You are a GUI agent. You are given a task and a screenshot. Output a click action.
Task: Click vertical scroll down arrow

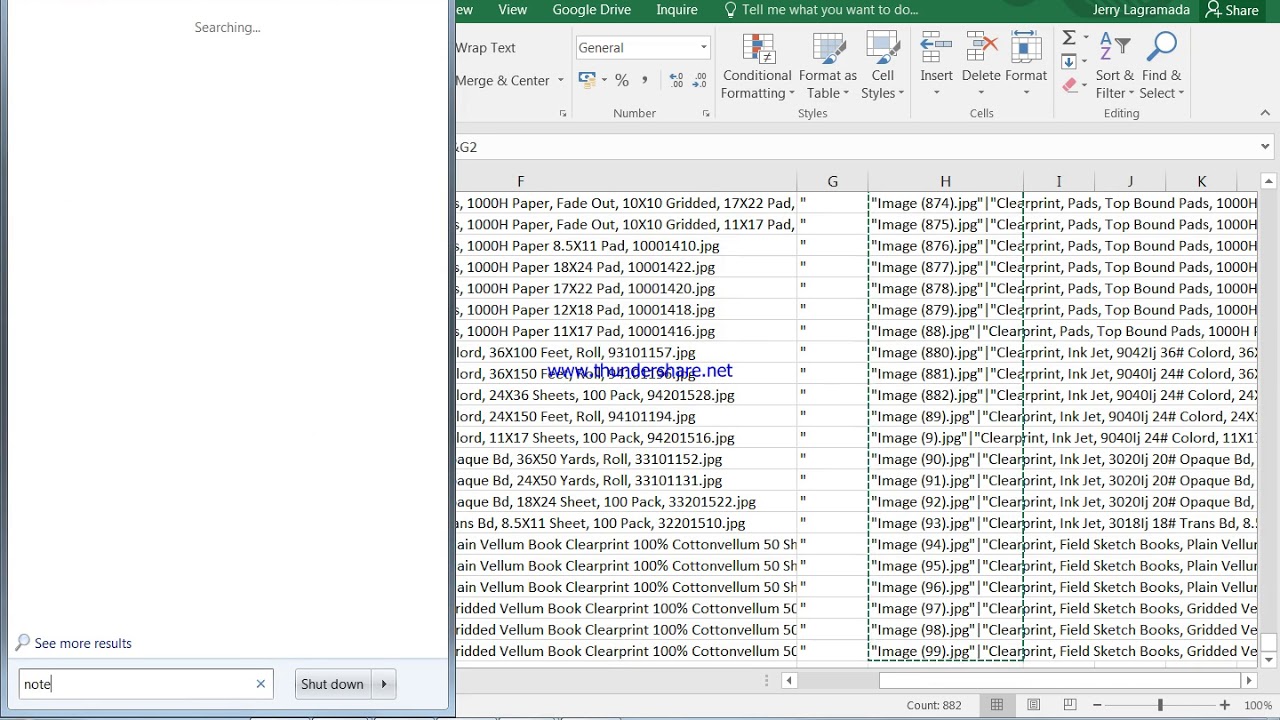[x=1268, y=660]
